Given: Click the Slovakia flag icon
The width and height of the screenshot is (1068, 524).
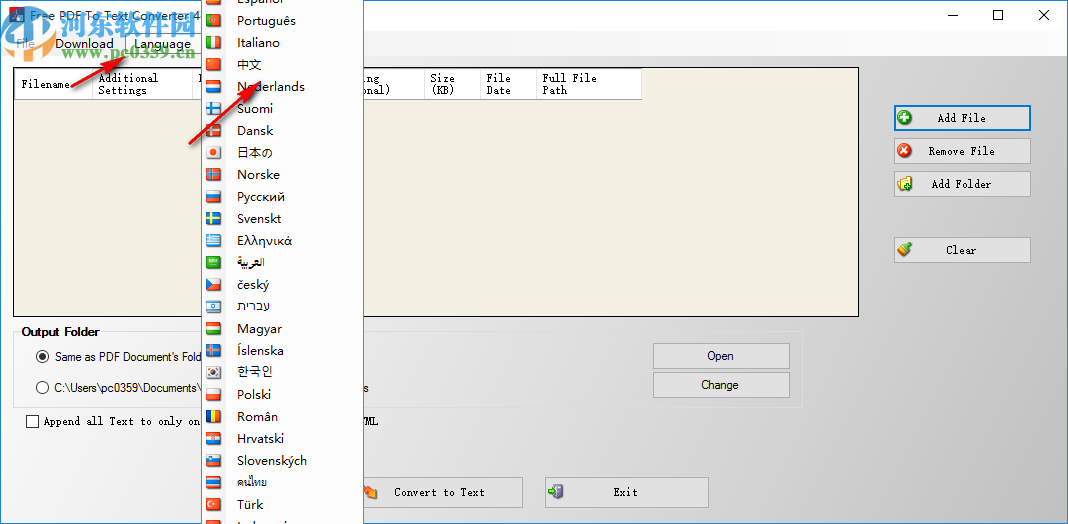Looking at the screenshot, I should point(213,461).
